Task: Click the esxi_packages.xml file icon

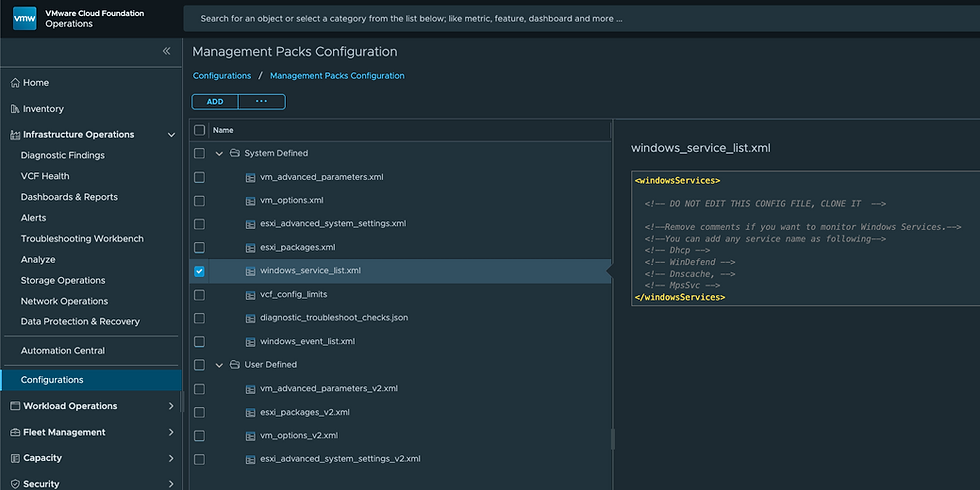Action: click(x=251, y=247)
